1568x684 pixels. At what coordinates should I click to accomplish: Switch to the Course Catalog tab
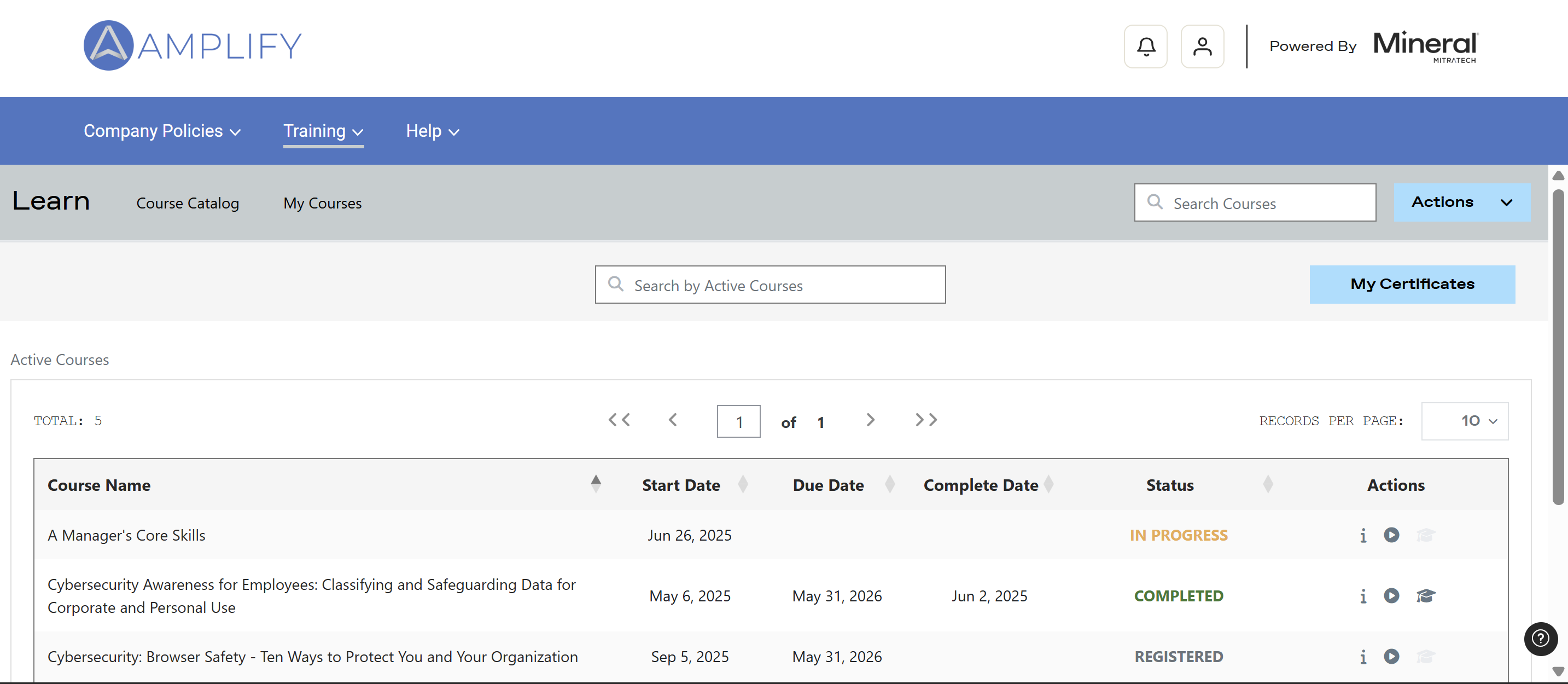188,204
